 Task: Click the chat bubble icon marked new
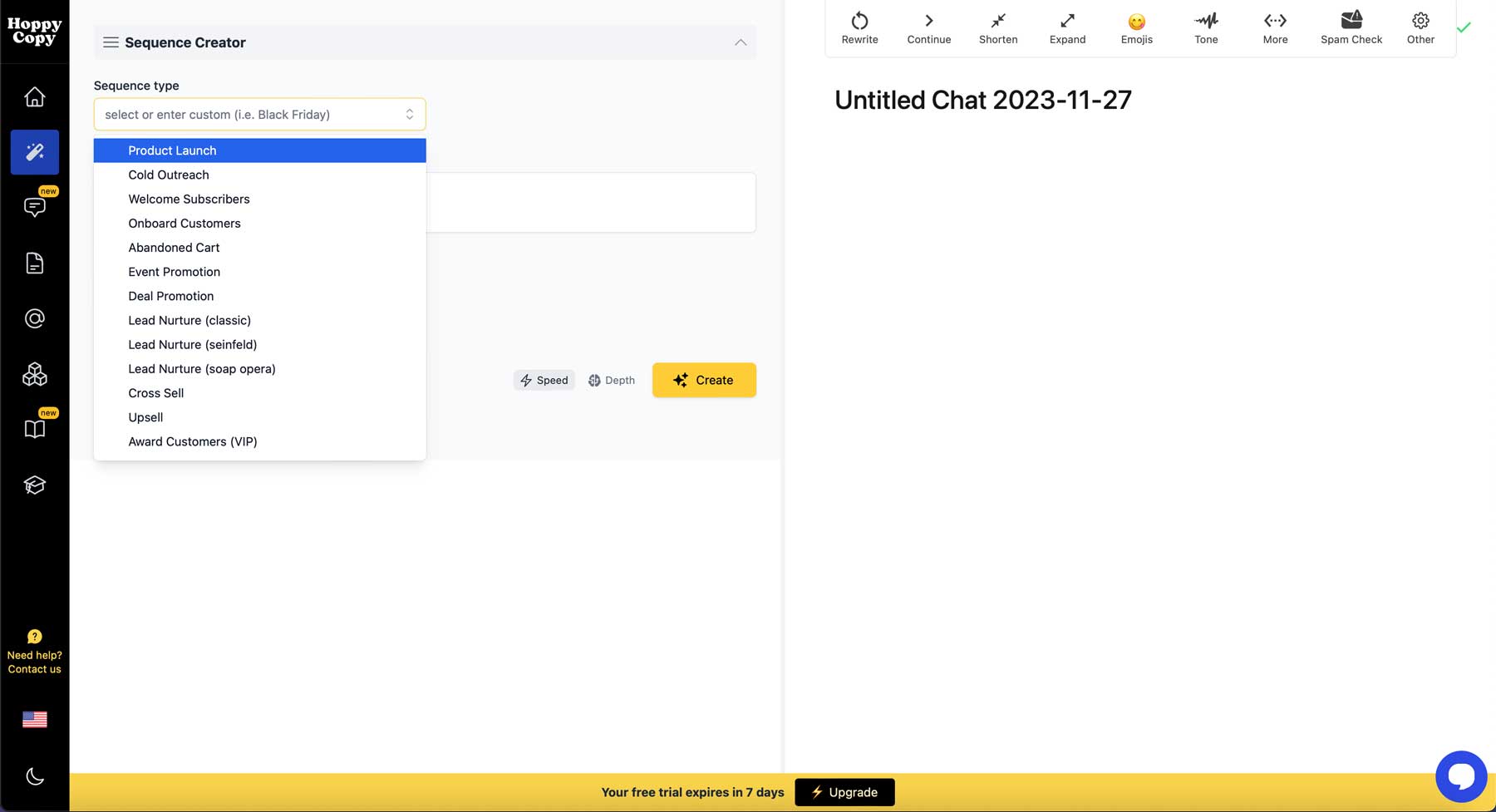(x=34, y=207)
